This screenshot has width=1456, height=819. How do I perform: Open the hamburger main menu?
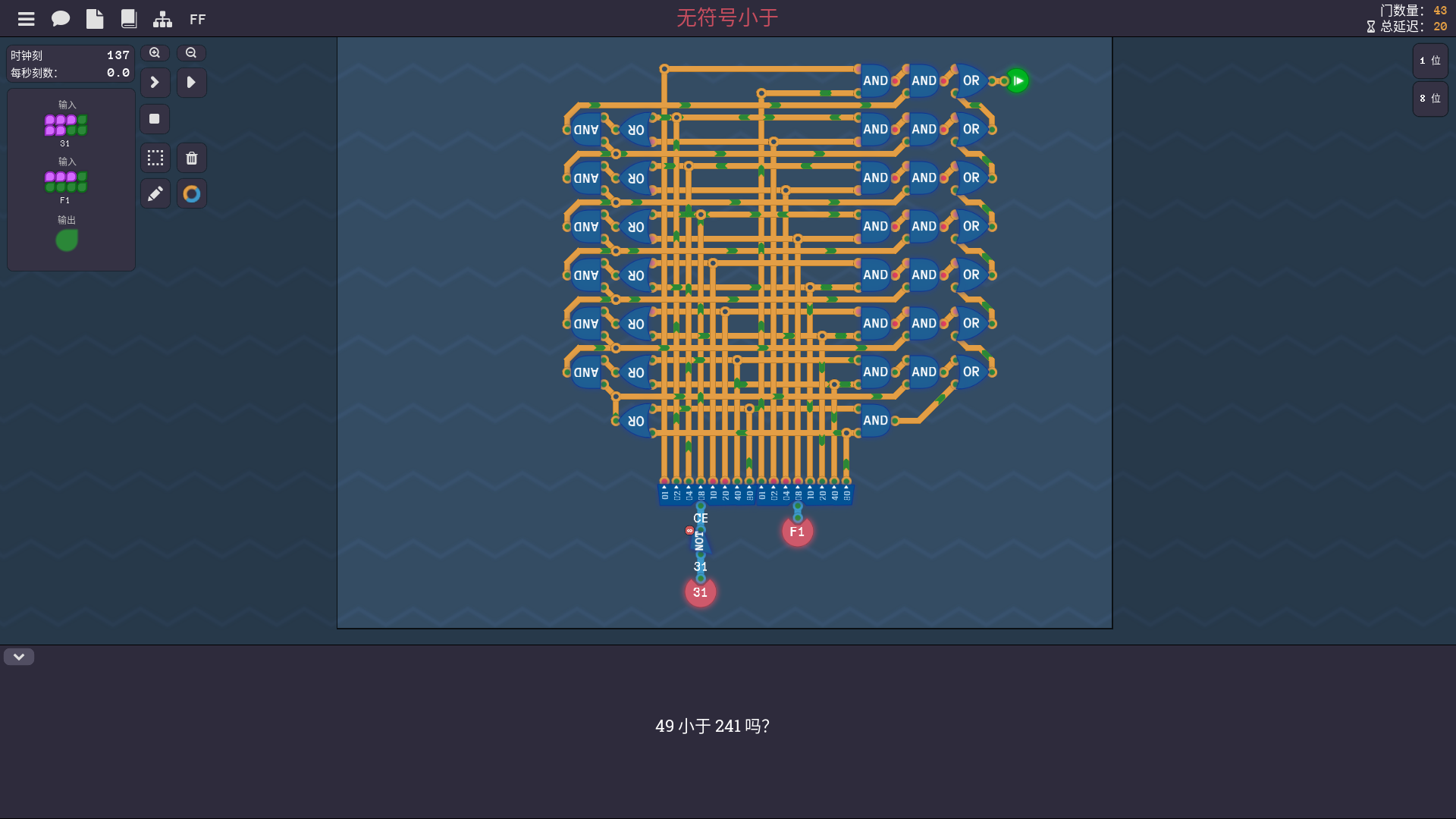click(27, 19)
